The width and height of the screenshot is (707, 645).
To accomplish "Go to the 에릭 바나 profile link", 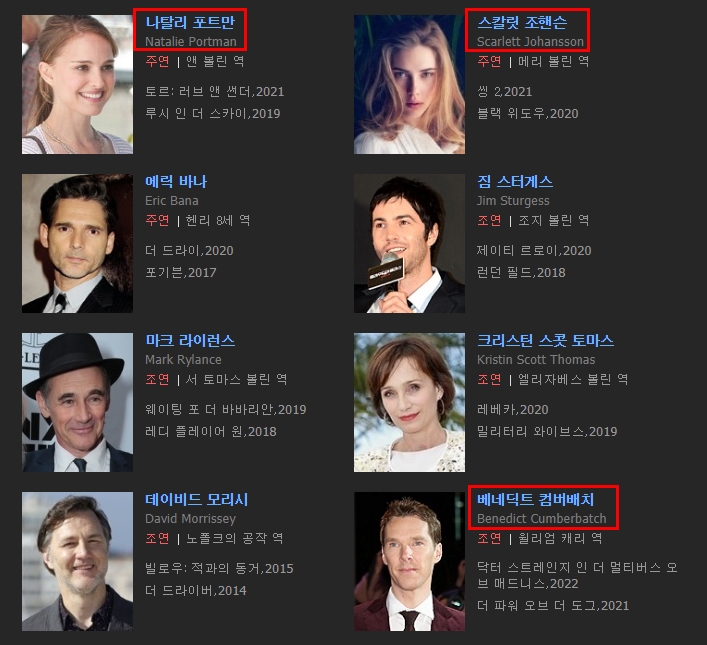I will [176, 181].
